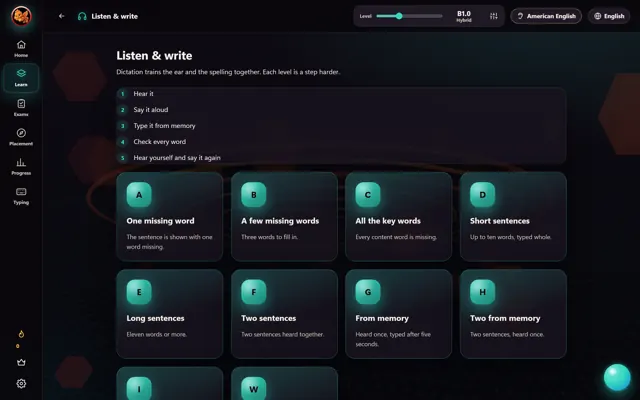Image resolution: width=640 pixels, height=400 pixels.
Task: Click the letter B badge
Action: [254, 195]
